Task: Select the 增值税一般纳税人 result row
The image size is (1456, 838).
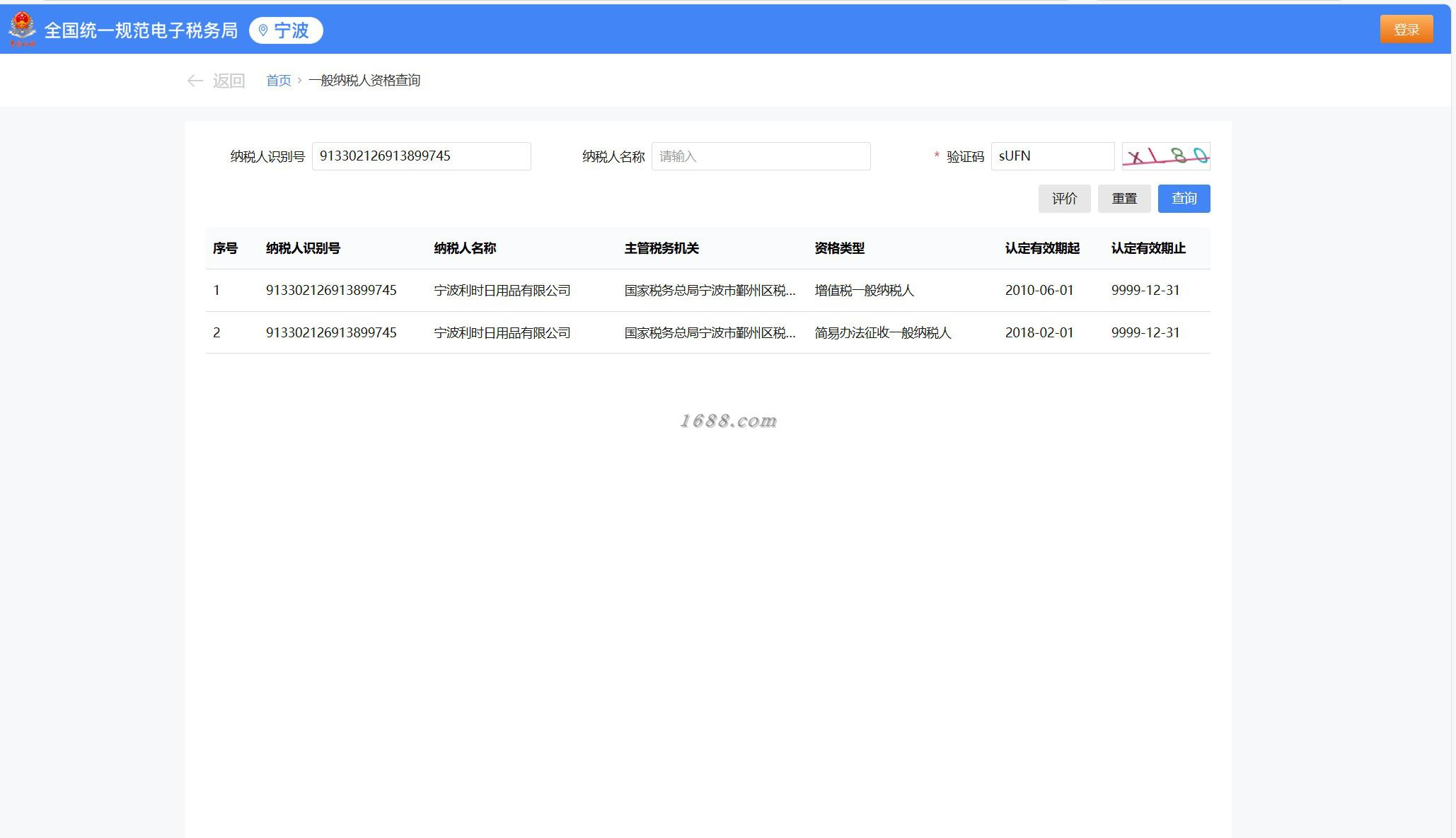Action: click(864, 291)
